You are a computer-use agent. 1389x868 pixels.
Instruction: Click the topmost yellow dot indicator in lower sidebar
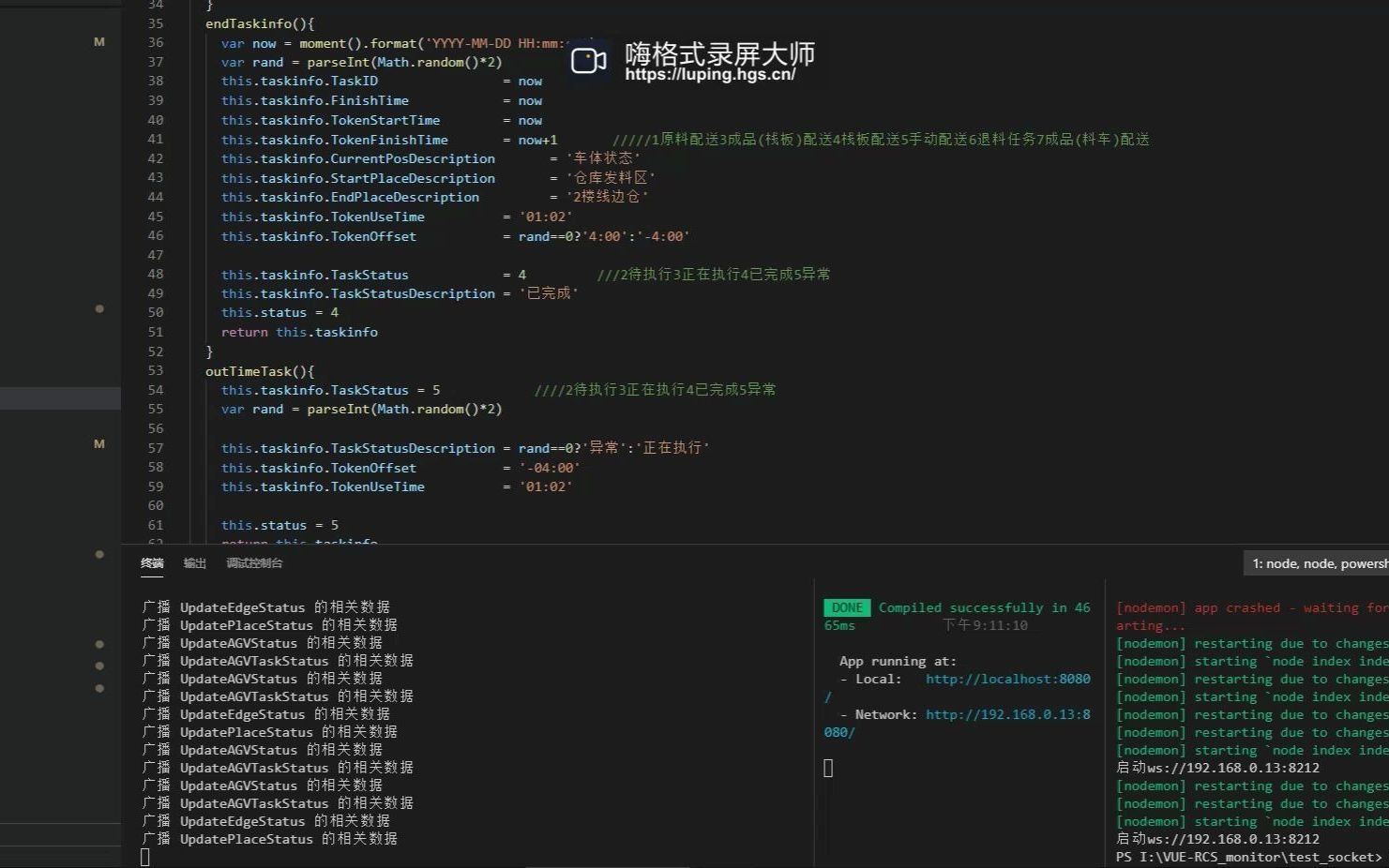[99, 554]
